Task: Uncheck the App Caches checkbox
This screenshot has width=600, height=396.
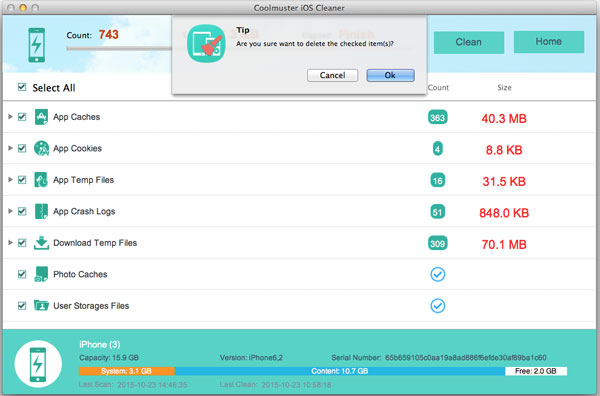Action: click(x=22, y=117)
